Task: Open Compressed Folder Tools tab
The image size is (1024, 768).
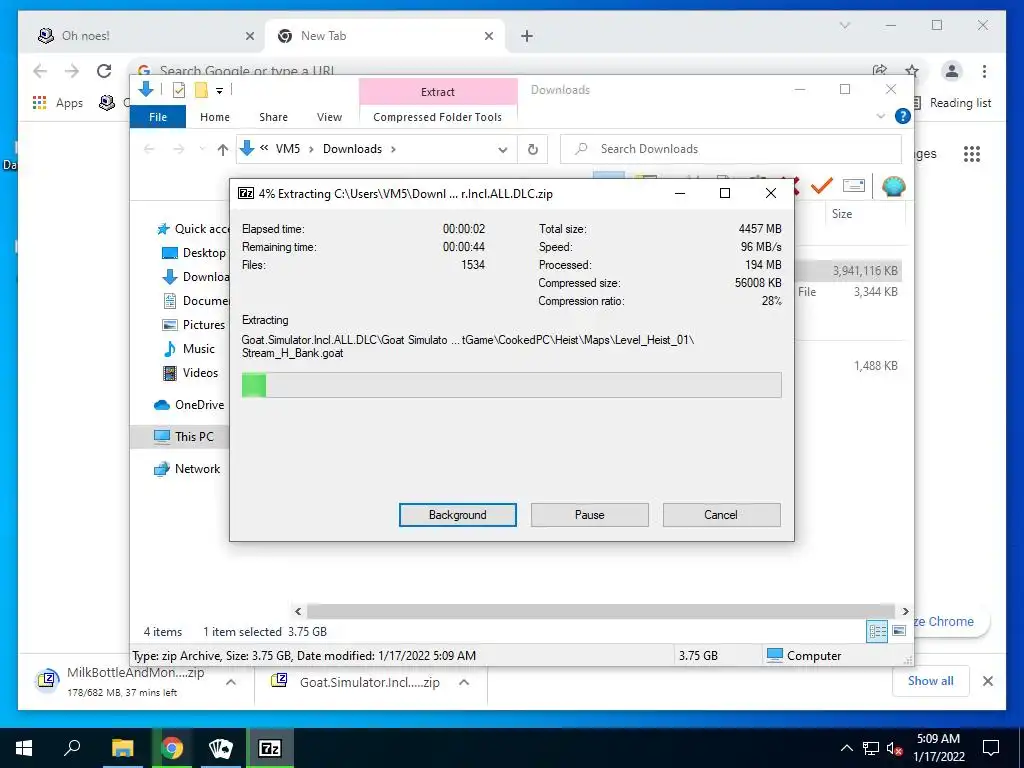Action: click(438, 117)
